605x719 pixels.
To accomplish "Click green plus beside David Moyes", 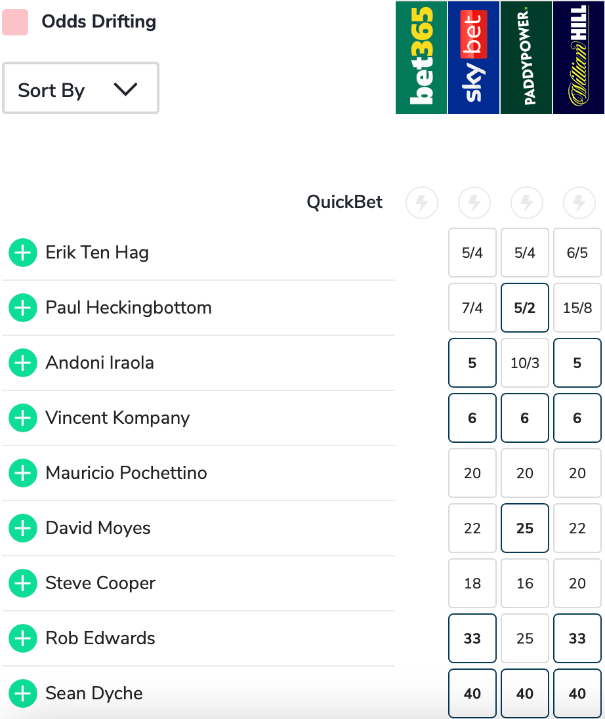I will pyautogui.click(x=22, y=528).
